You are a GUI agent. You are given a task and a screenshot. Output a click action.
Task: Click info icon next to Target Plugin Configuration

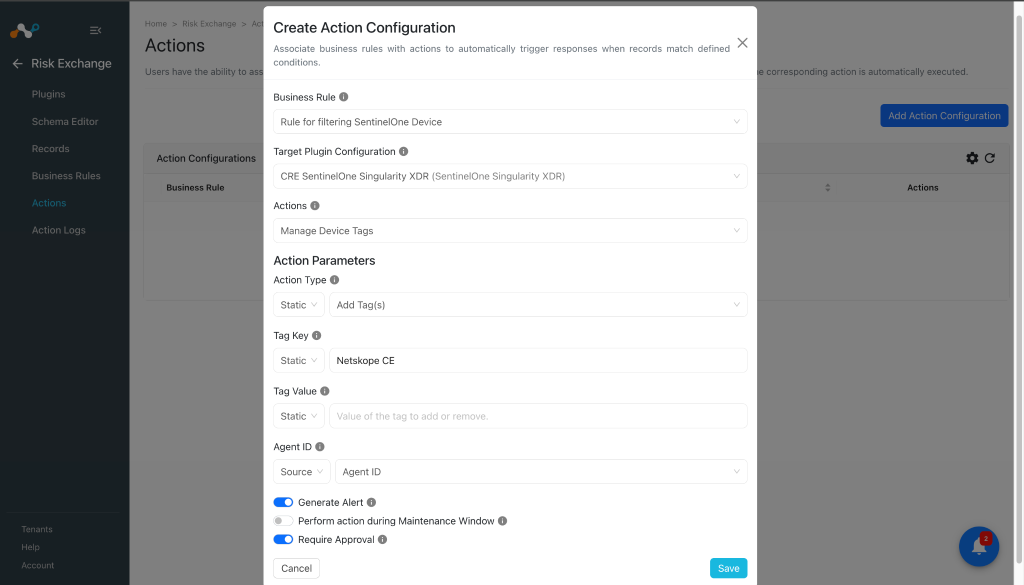pos(404,151)
